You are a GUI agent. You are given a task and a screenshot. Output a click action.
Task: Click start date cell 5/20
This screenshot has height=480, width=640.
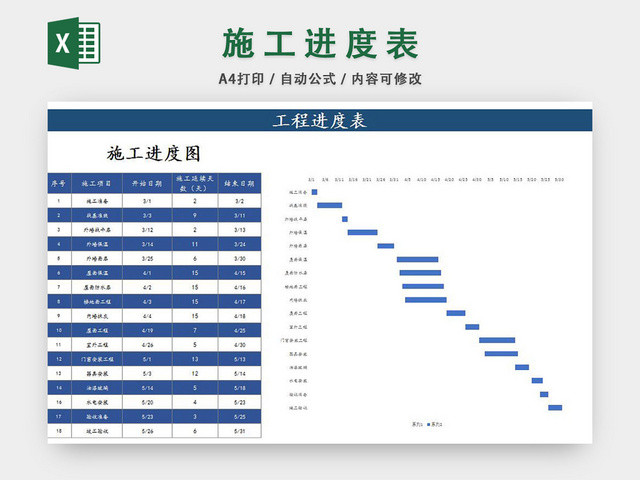pos(147,402)
